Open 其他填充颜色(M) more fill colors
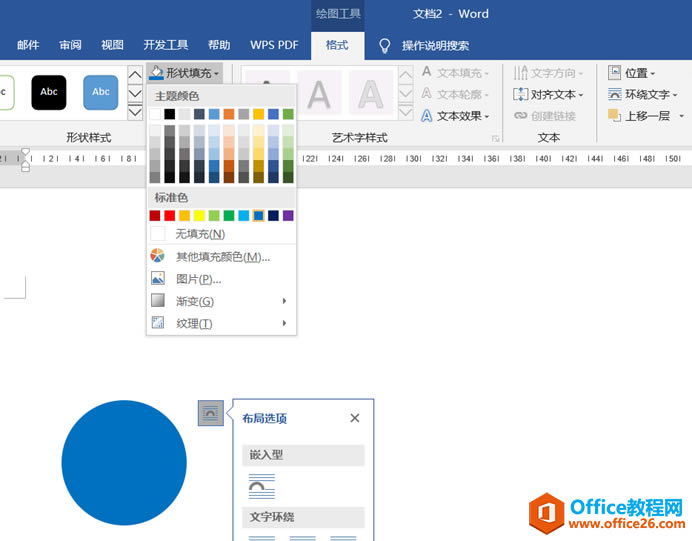 tap(221, 256)
